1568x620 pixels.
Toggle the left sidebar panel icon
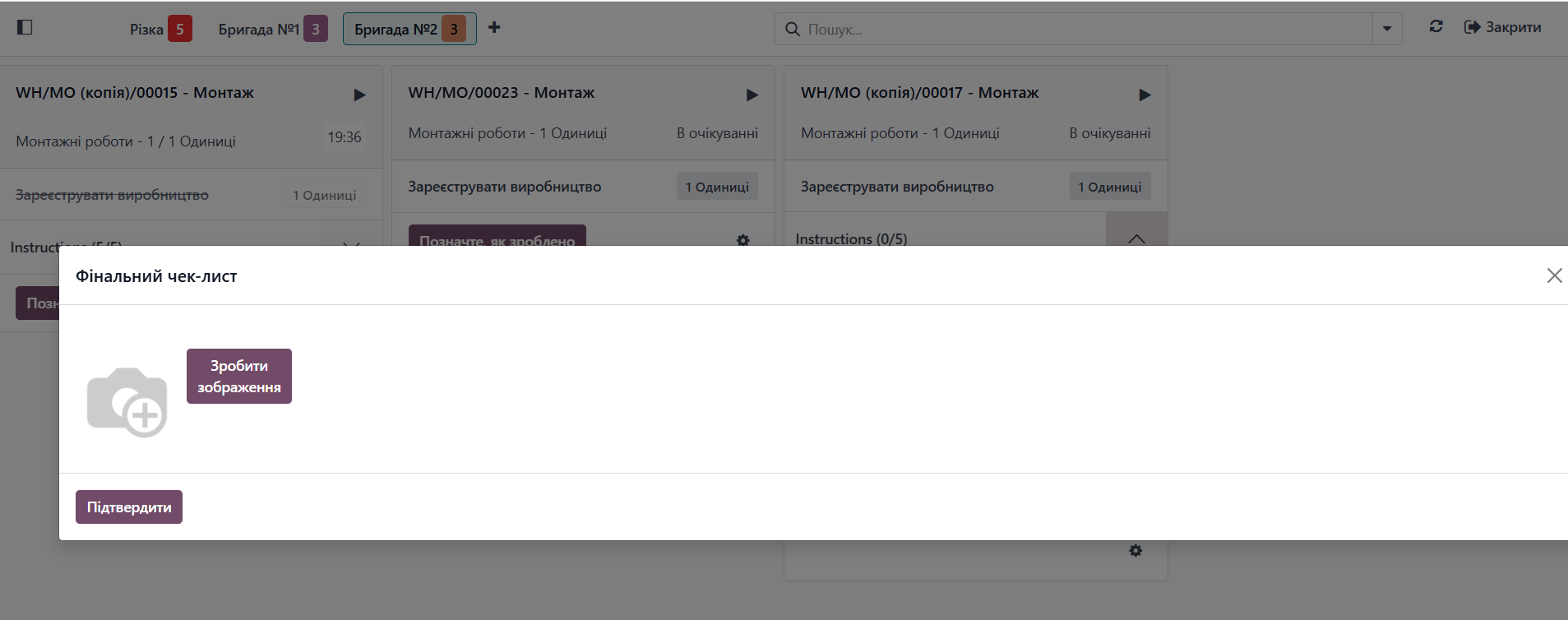pos(25,27)
